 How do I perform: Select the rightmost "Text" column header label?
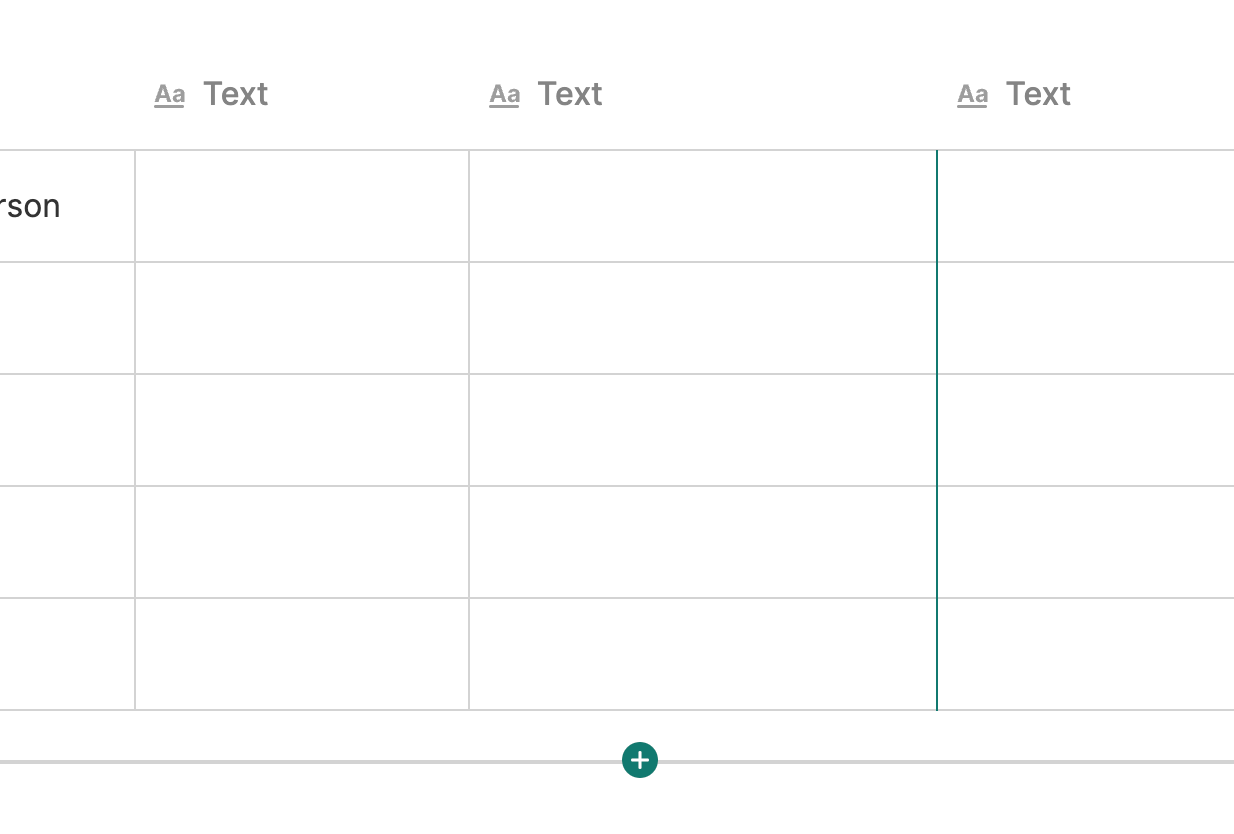[1038, 94]
